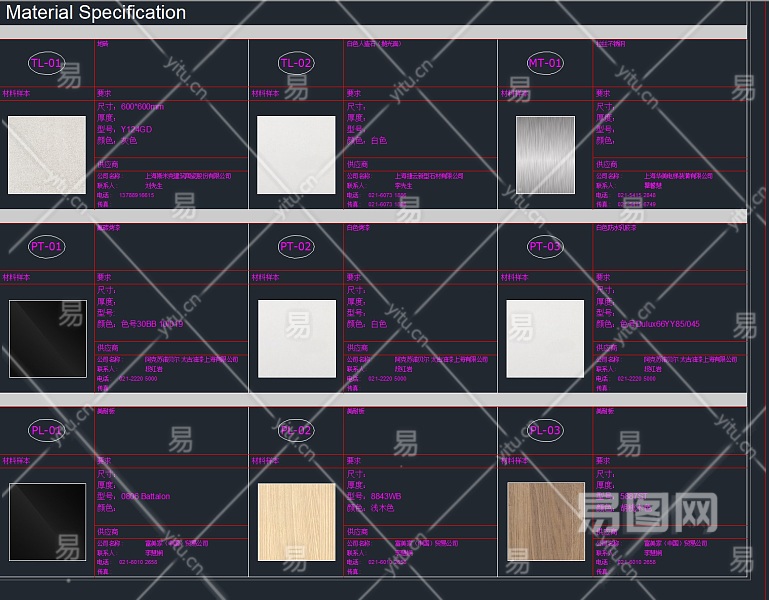Click the PL-02 oval material tag
The image size is (769, 600).
click(x=296, y=430)
